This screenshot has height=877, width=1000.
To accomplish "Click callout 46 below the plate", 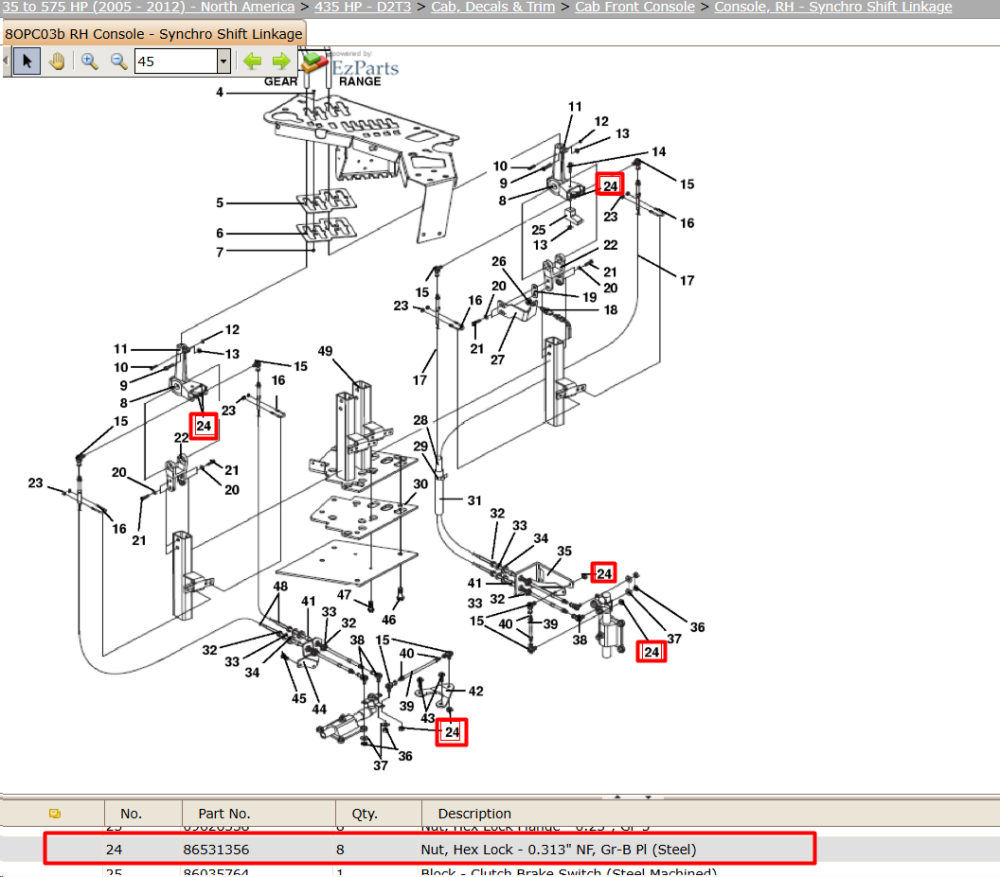I will 389,620.
